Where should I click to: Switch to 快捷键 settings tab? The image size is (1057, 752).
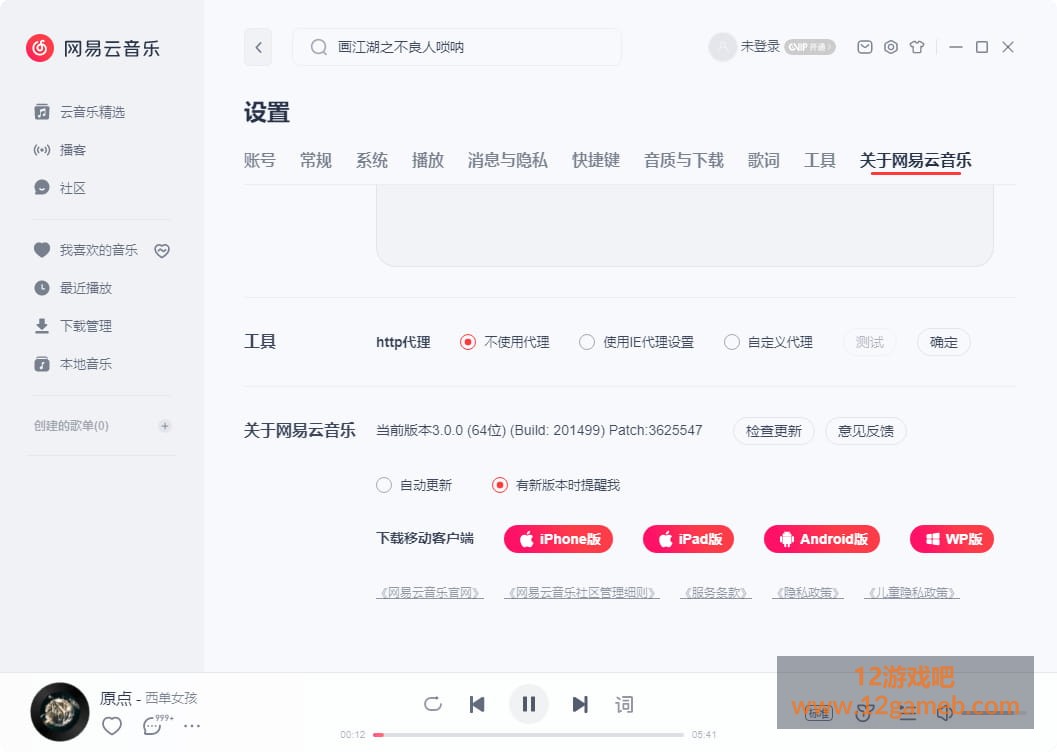pyautogui.click(x=596, y=160)
